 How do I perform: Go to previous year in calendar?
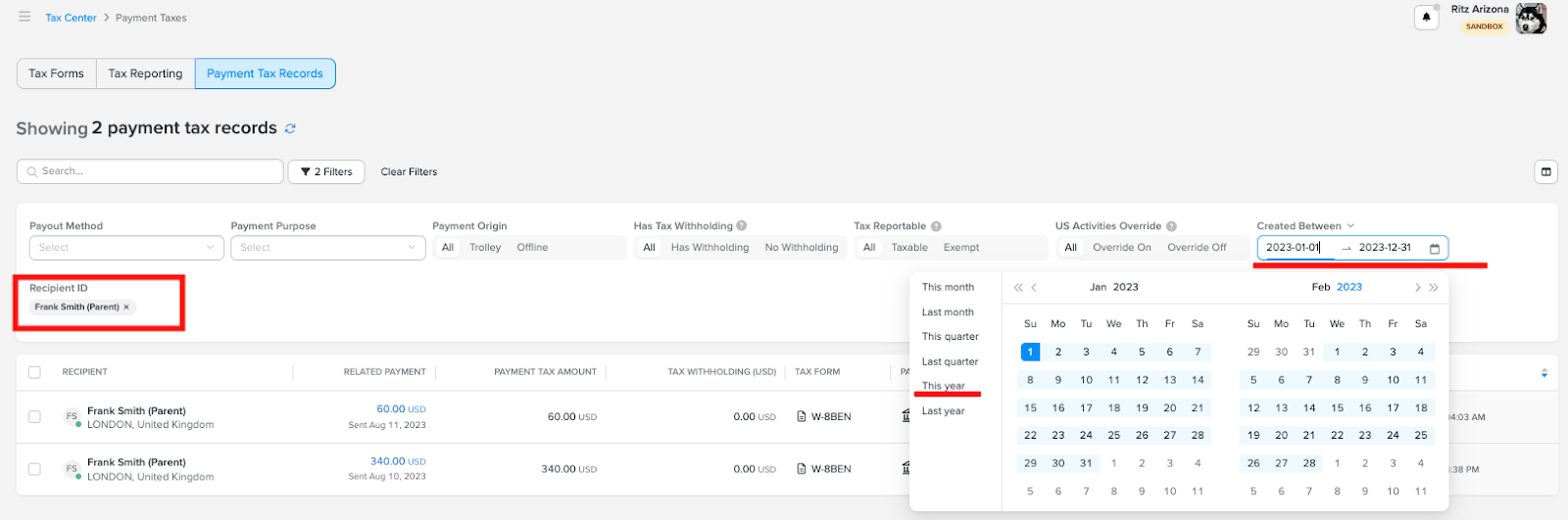click(1018, 287)
